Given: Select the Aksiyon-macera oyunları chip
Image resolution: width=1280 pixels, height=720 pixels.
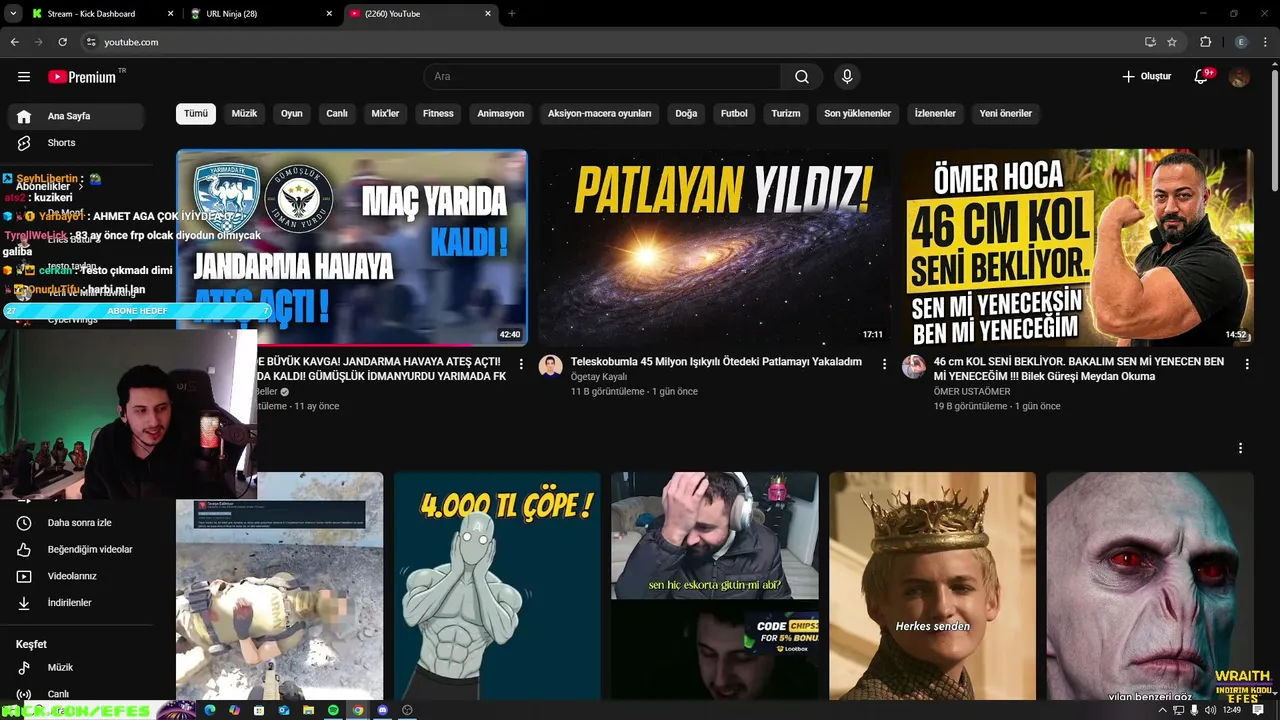Looking at the screenshot, I should click(x=600, y=114).
